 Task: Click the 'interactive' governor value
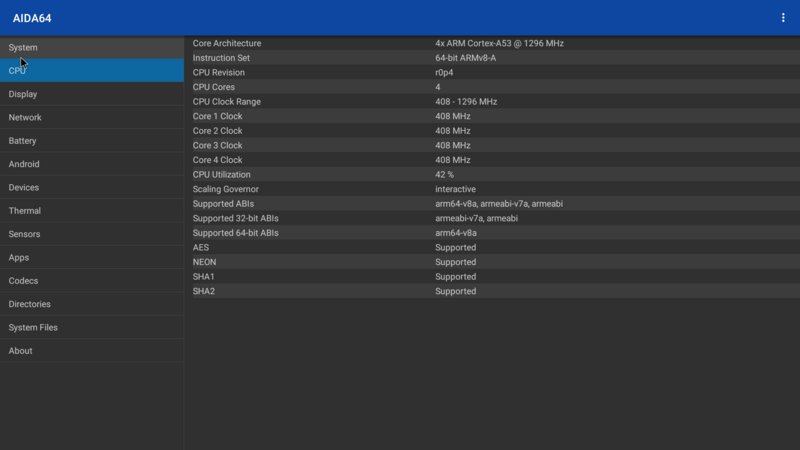[x=456, y=189]
